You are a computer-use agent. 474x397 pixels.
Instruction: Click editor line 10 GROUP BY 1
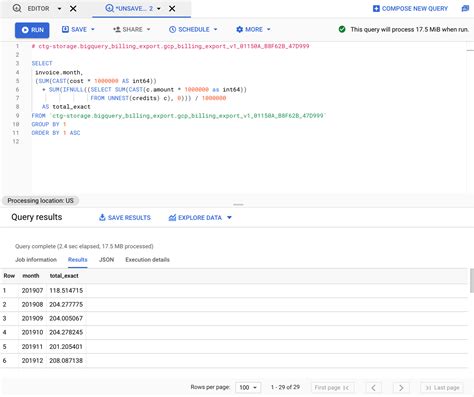[x=49, y=124]
